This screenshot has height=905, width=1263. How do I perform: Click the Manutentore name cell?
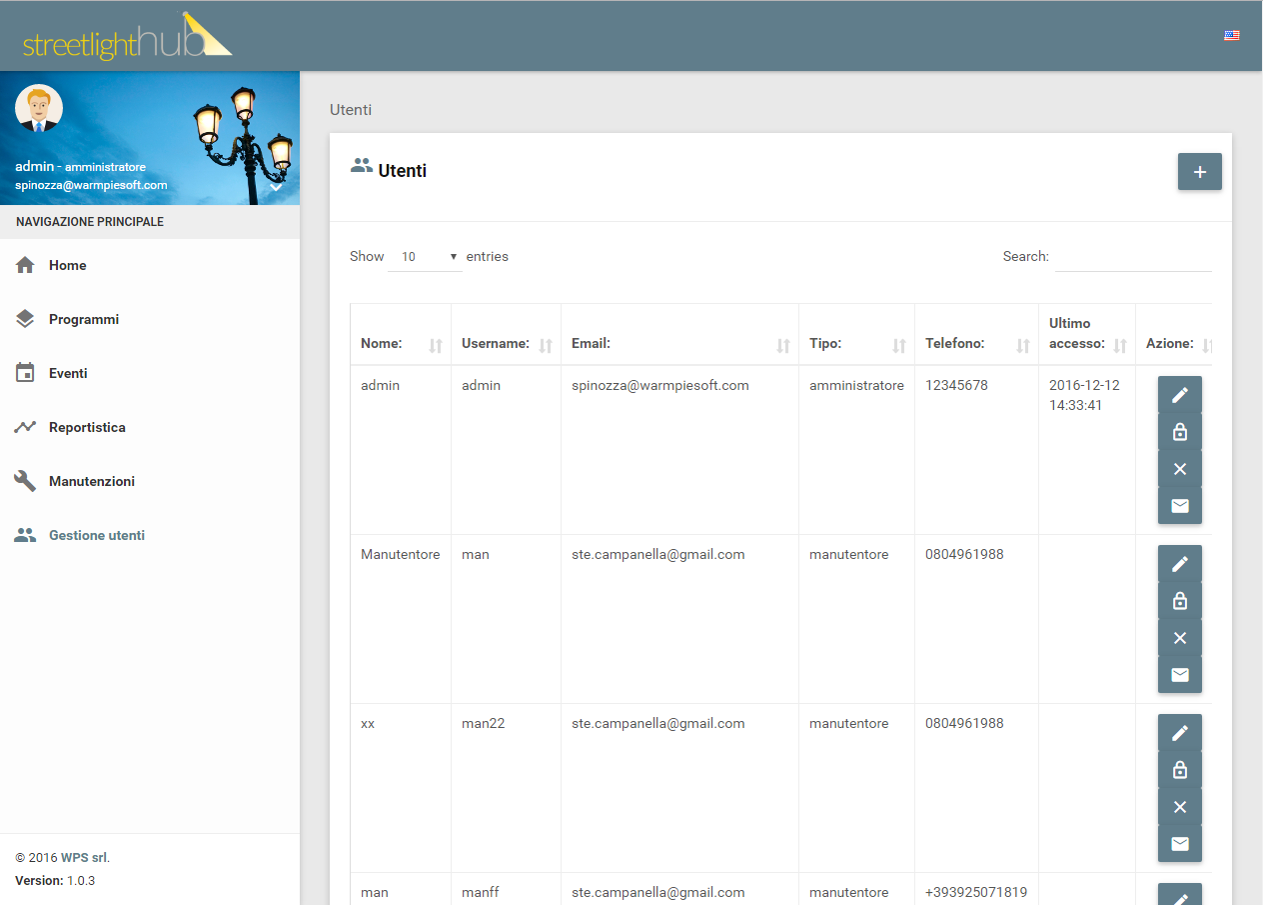[400, 554]
